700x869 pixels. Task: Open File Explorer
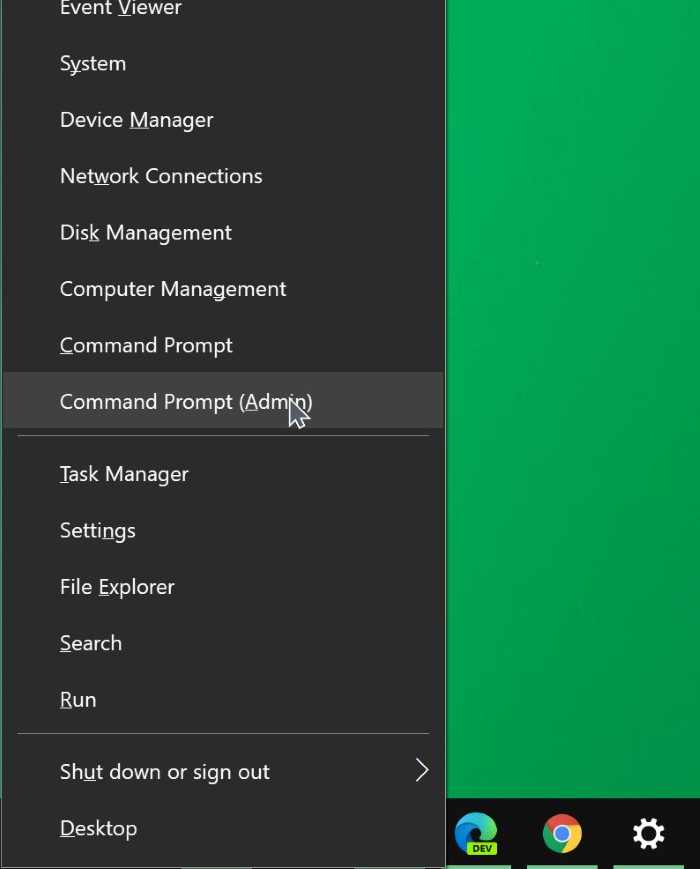(223, 587)
